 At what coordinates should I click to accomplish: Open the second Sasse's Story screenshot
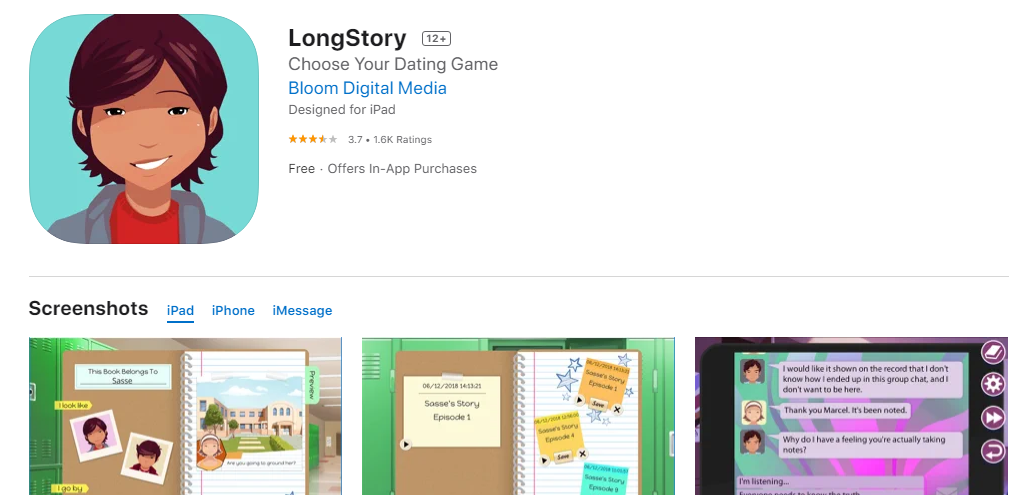click(518, 417)
